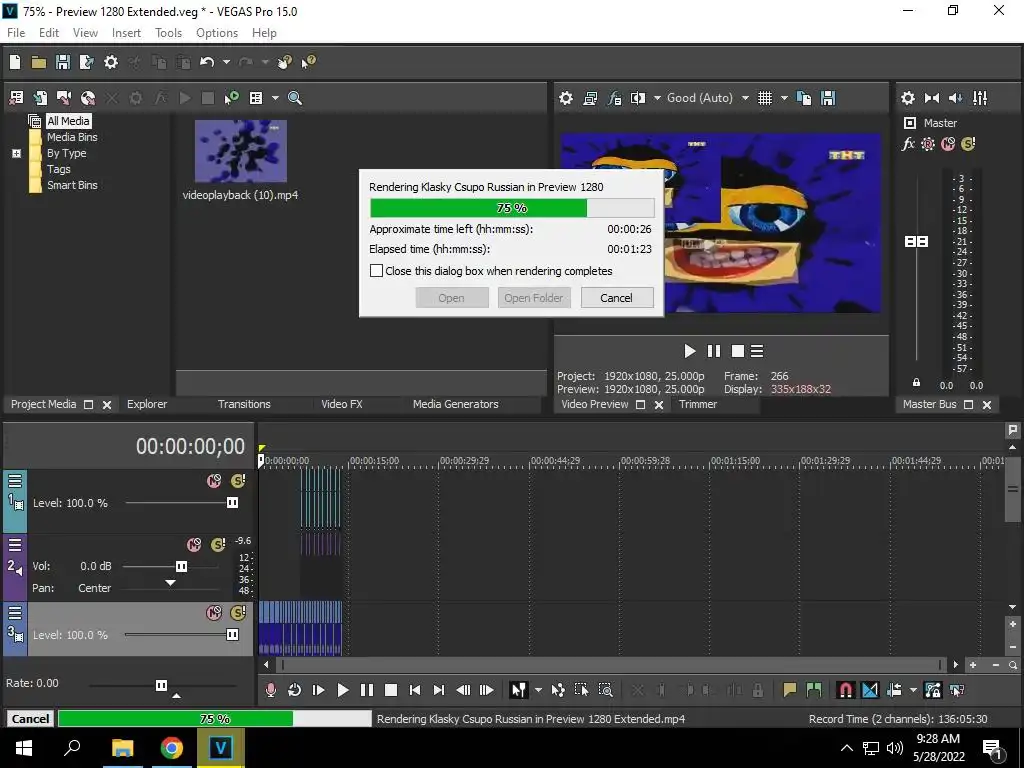
Task: Open Video Preview properties gear icon
Action: [x=566, y=98]
